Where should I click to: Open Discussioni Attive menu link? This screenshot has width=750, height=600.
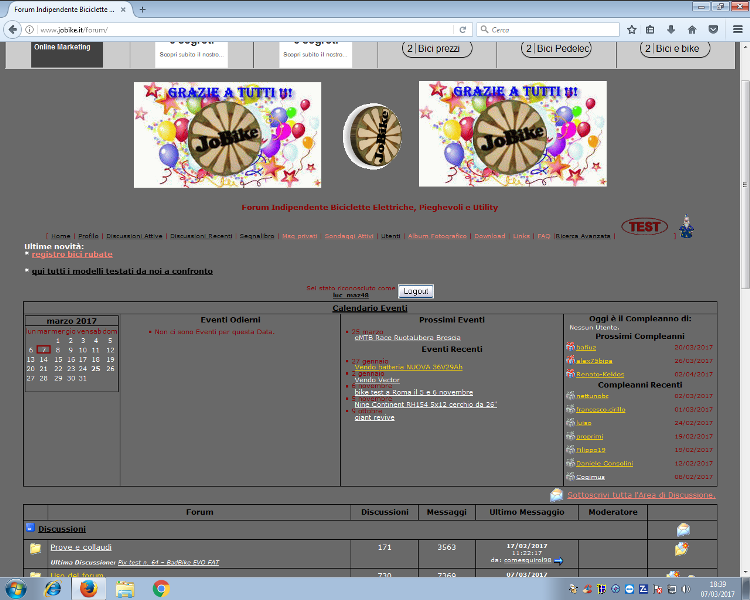(134, 236)
